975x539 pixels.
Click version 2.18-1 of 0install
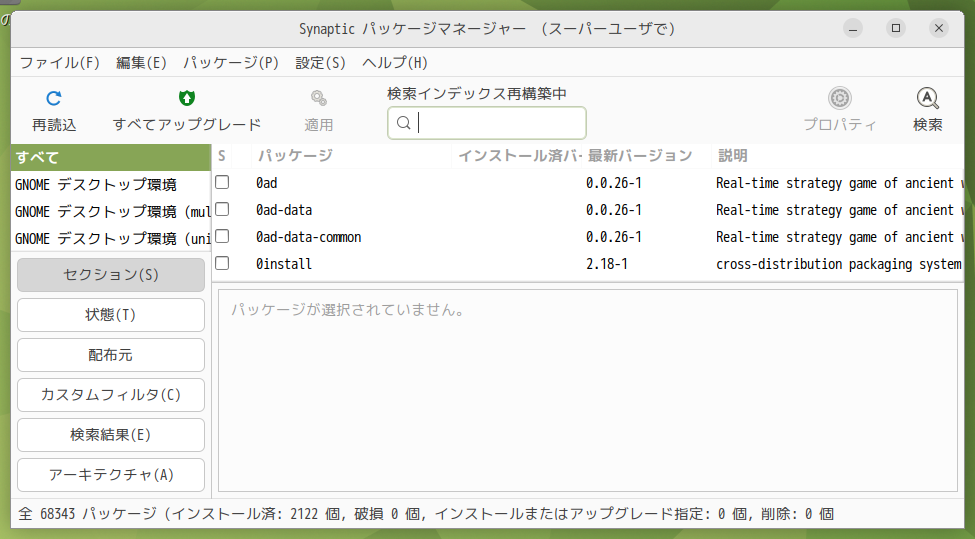click(607, 264)
